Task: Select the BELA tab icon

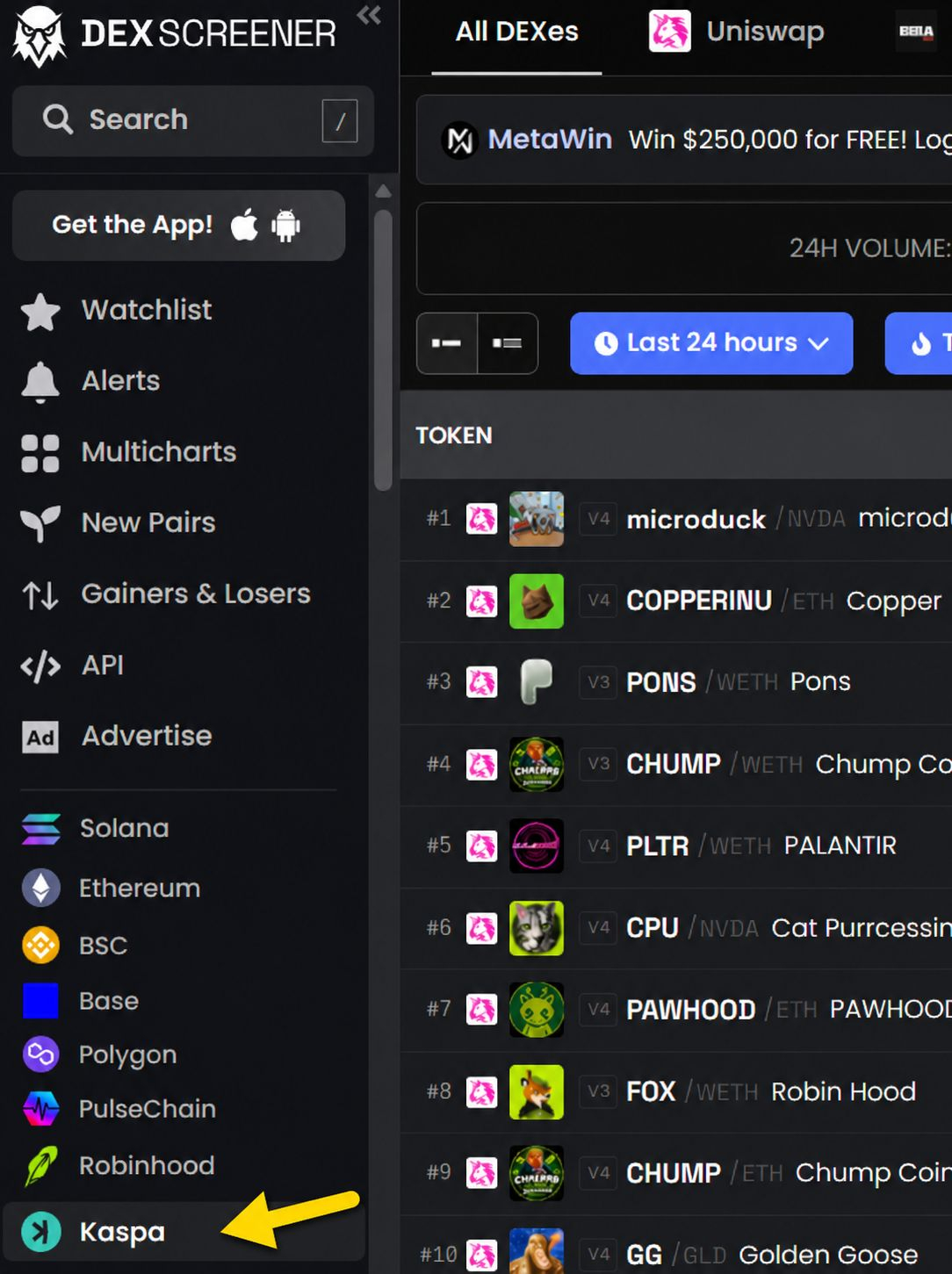Action: tap(916, 32)
